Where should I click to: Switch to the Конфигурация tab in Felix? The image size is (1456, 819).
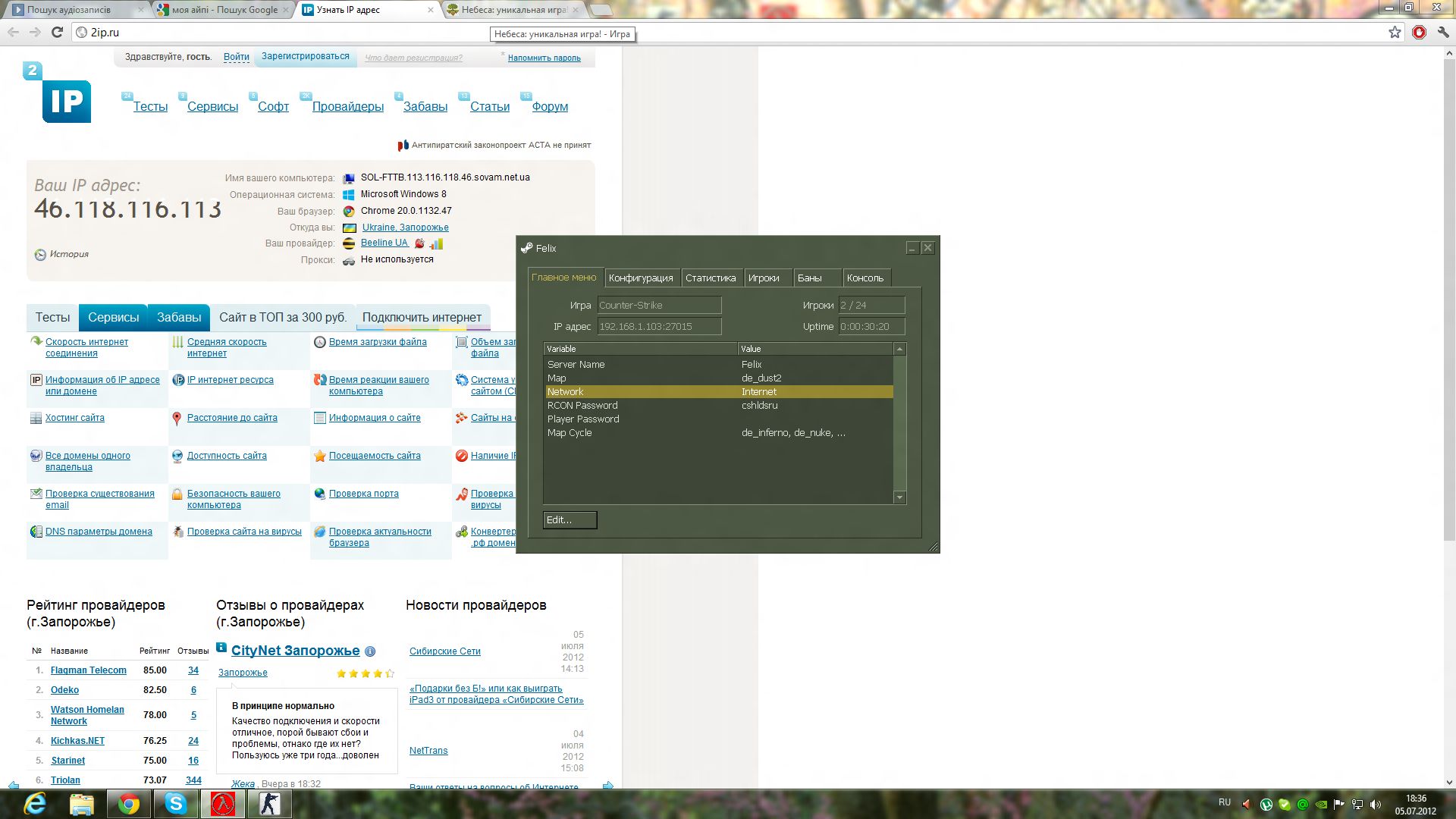(641, 278)
